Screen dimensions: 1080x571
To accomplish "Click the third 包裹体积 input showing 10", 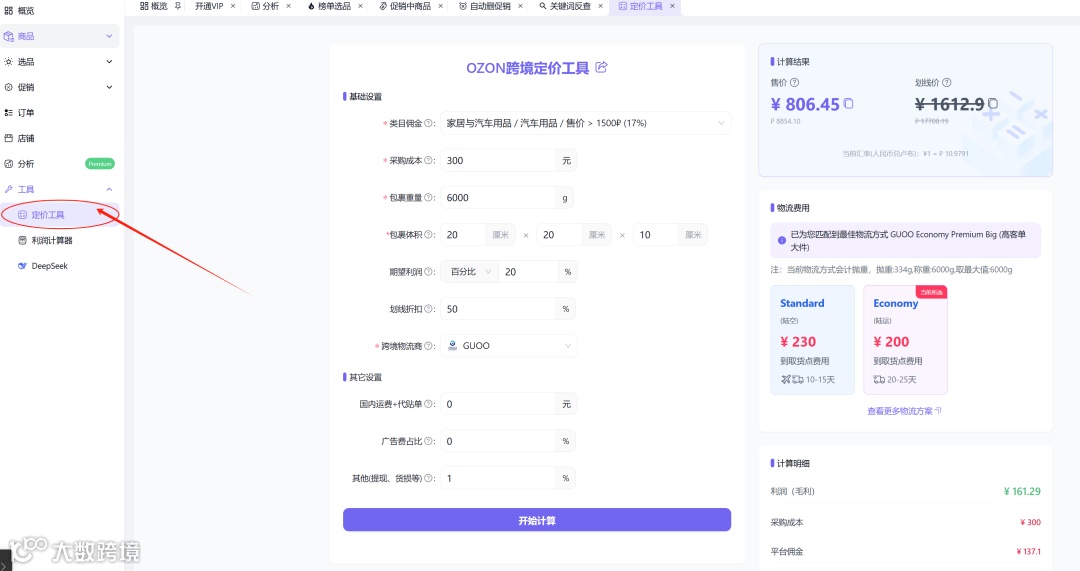I will (x=656, y=235).
